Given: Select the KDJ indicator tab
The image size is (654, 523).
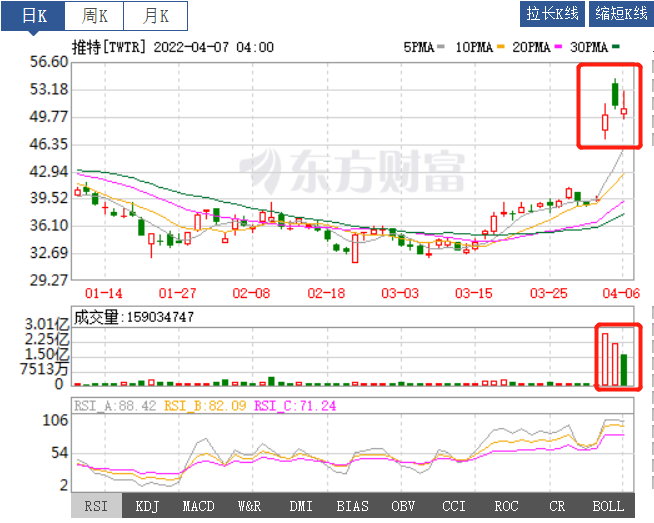Looking at the screenshot, I should (x=147, y=505).
